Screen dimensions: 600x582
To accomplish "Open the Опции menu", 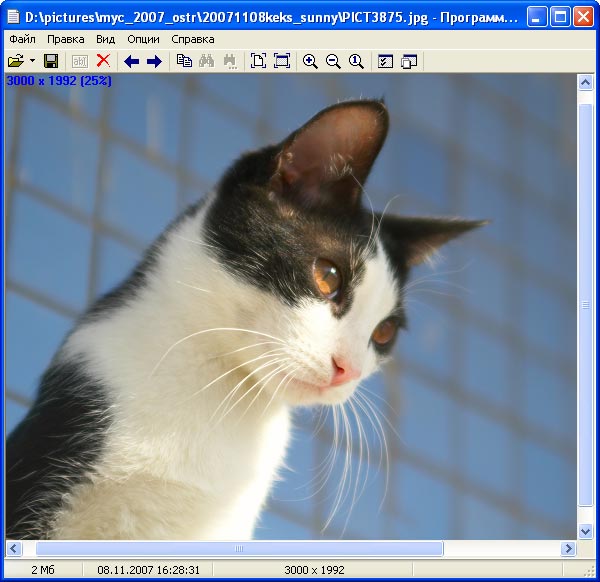I will click(143, 39).
